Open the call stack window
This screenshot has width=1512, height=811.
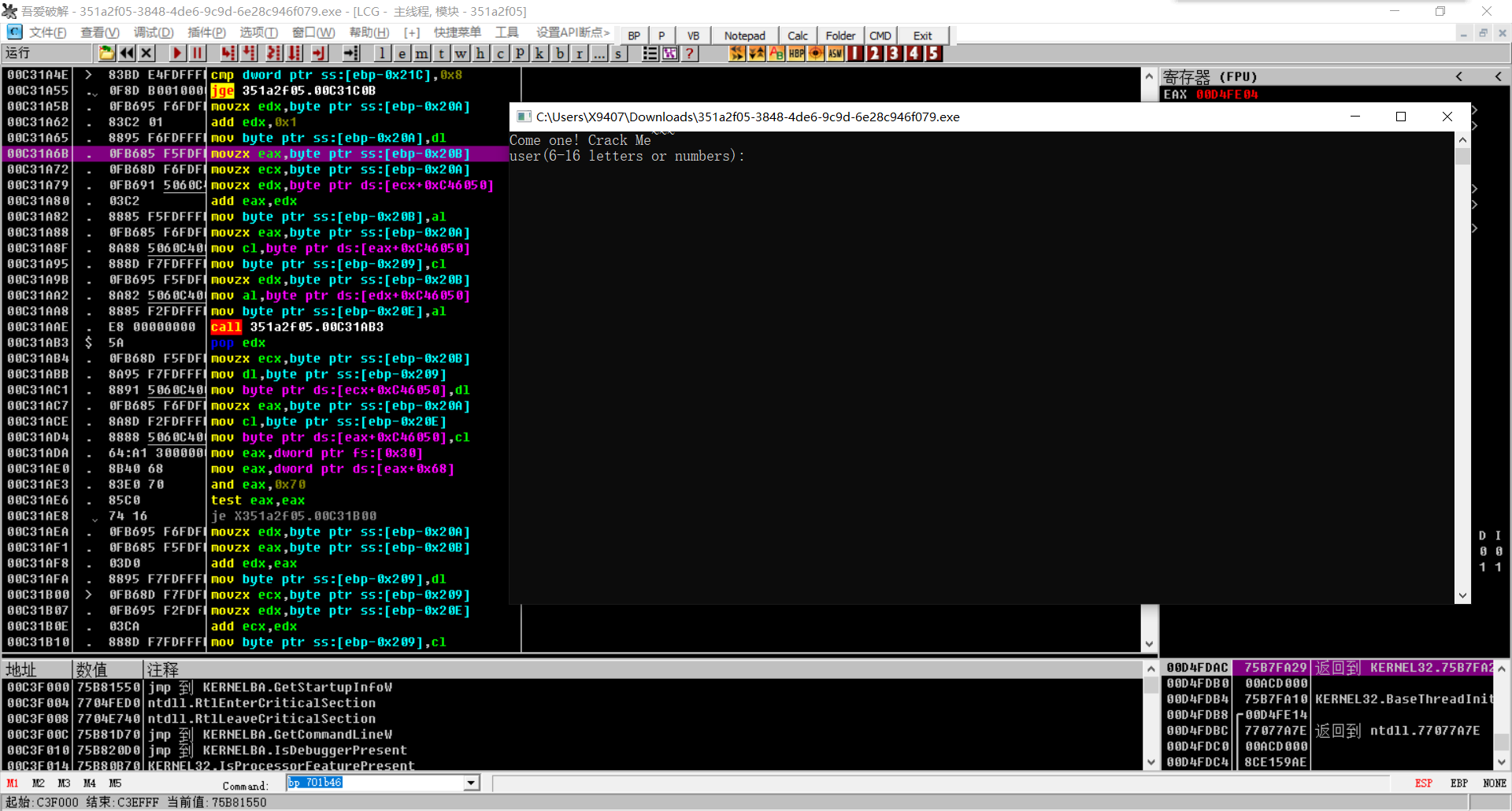pyautogui.click(x=539, y=53)
